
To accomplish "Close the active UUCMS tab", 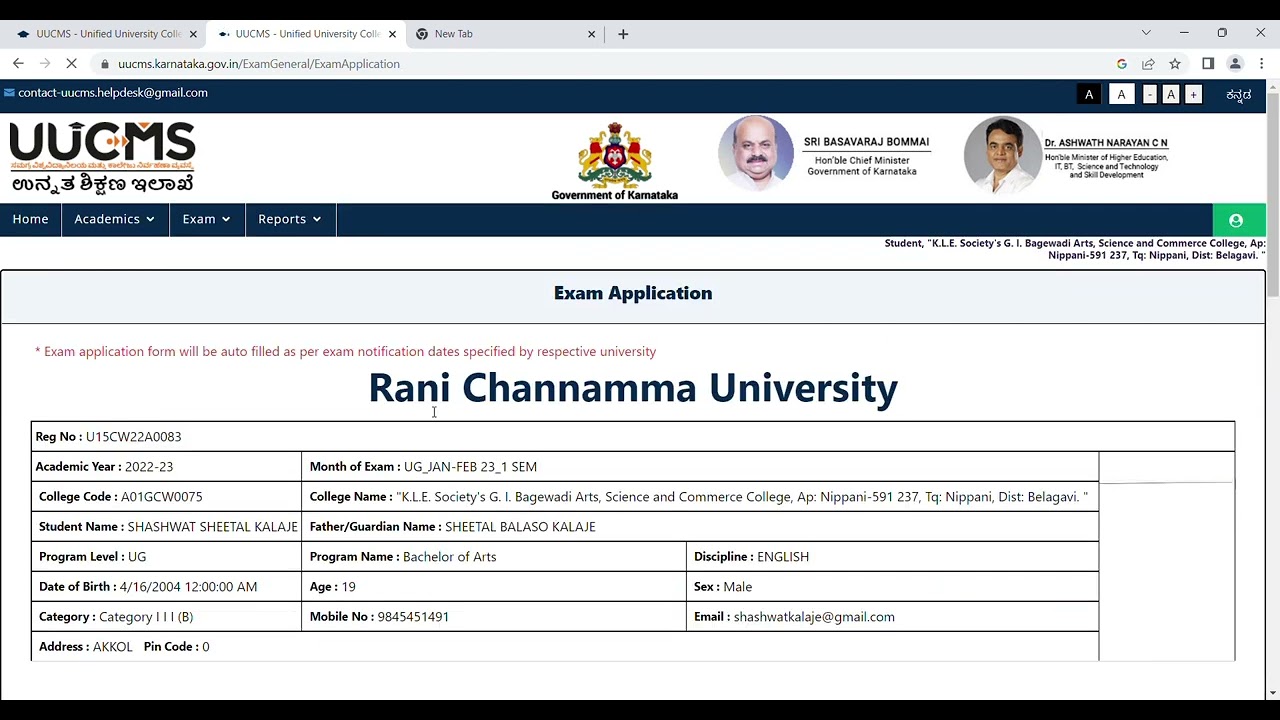I will click(x=392, y=34).
